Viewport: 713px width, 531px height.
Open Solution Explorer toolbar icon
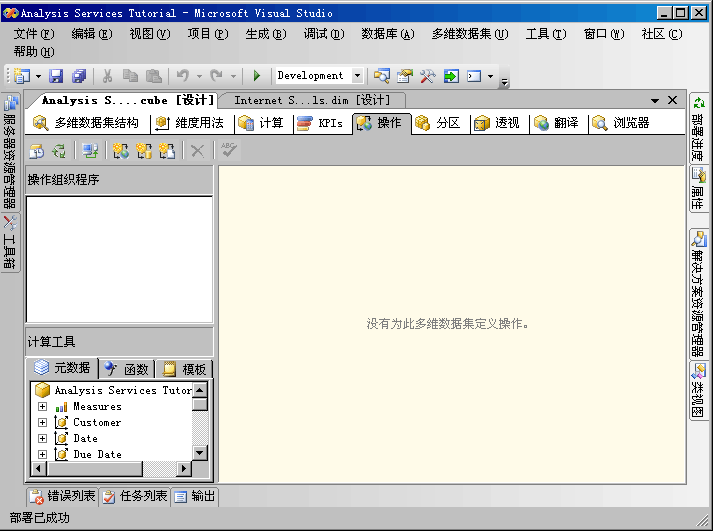tap(382, 75)
